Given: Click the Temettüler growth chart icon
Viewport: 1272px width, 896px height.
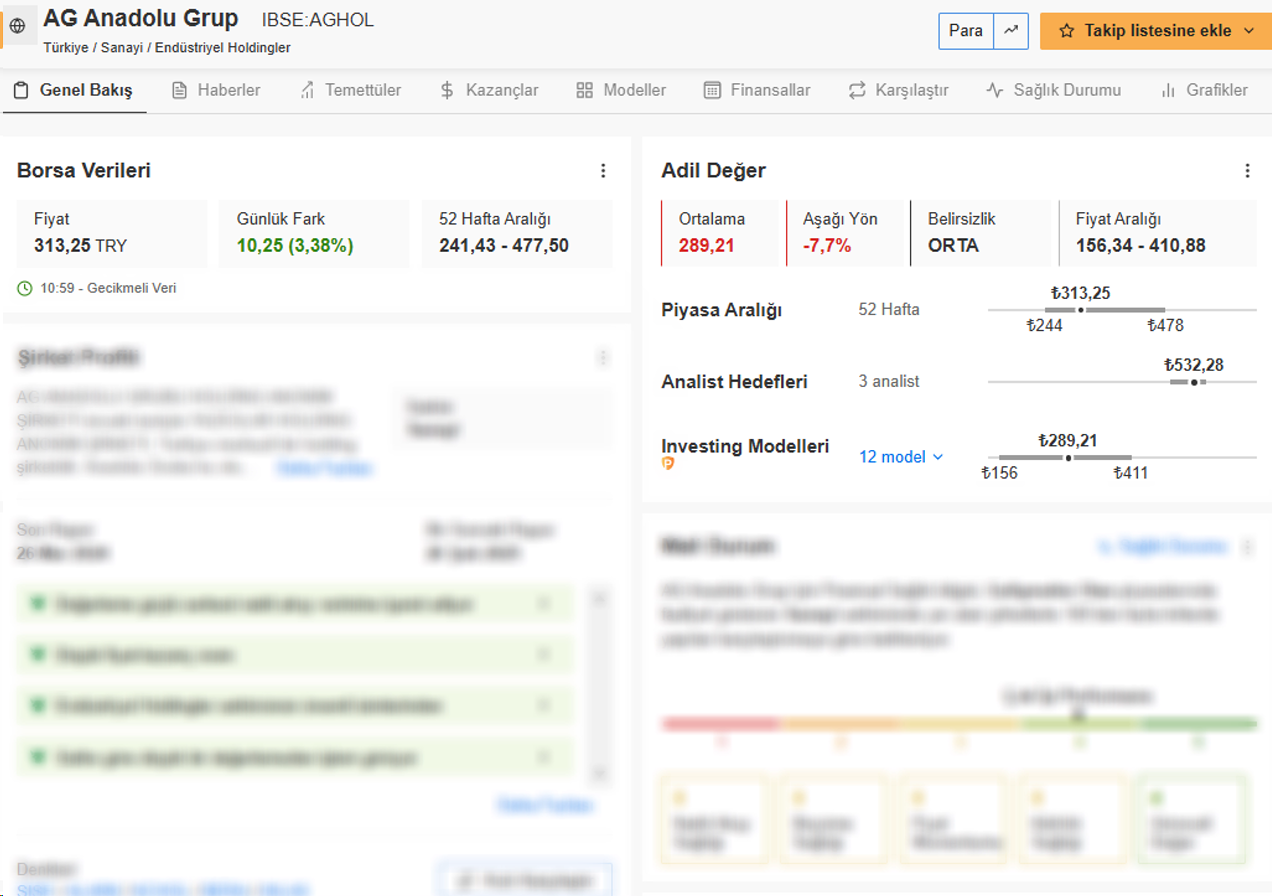Looking at the screenshot, I should (x=308, y=90).
